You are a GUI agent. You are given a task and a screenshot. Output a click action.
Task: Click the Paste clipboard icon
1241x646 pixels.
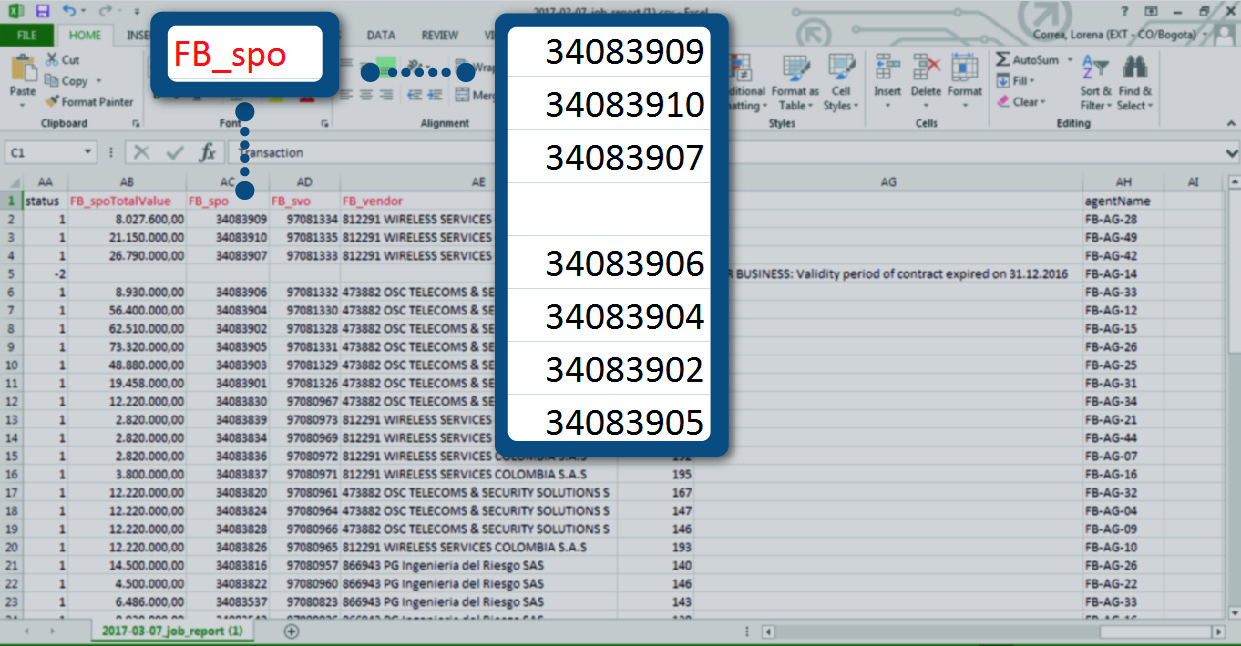(x=22, y=70)
